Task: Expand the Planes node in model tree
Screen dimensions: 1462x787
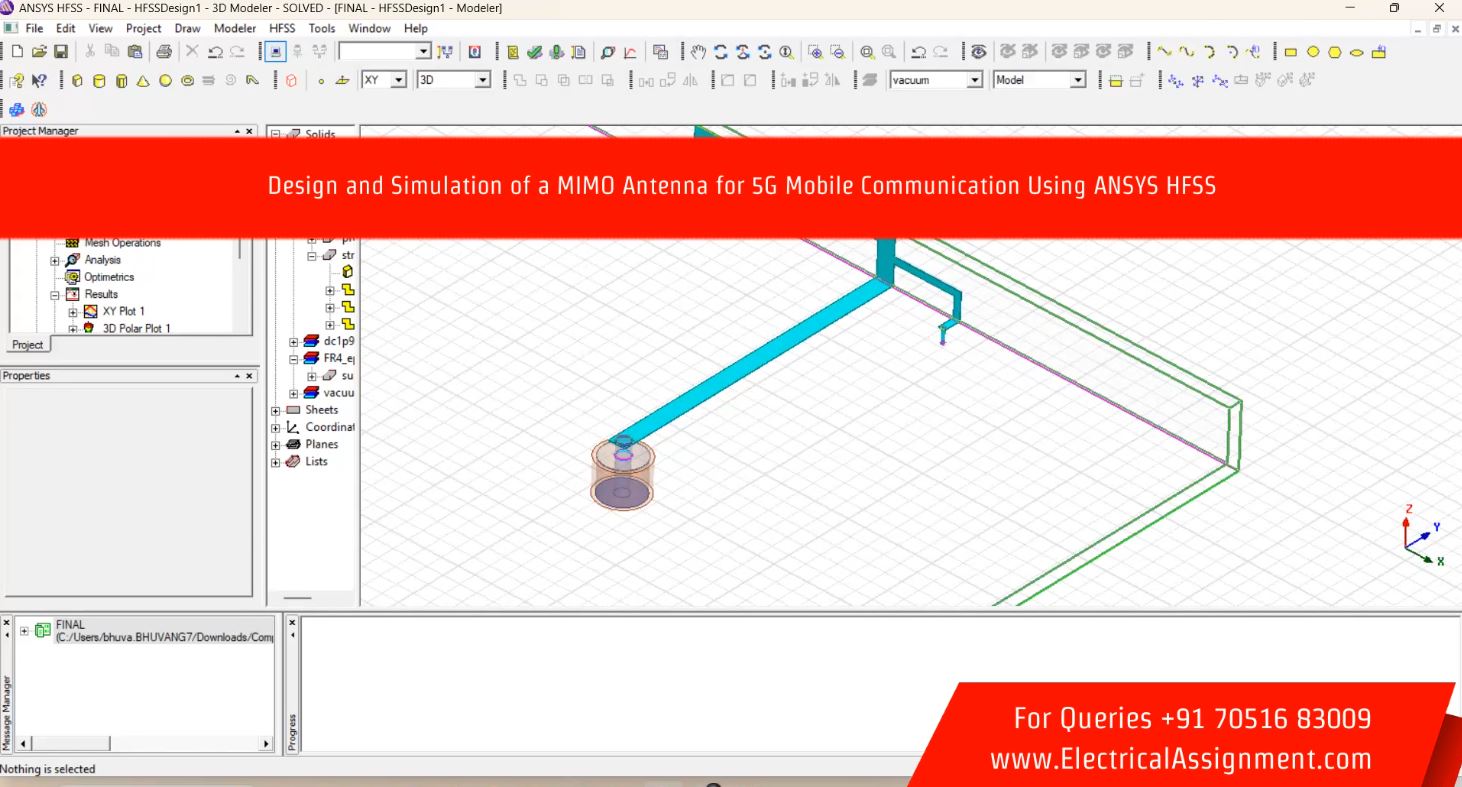Action: click(x=276, y=444)
